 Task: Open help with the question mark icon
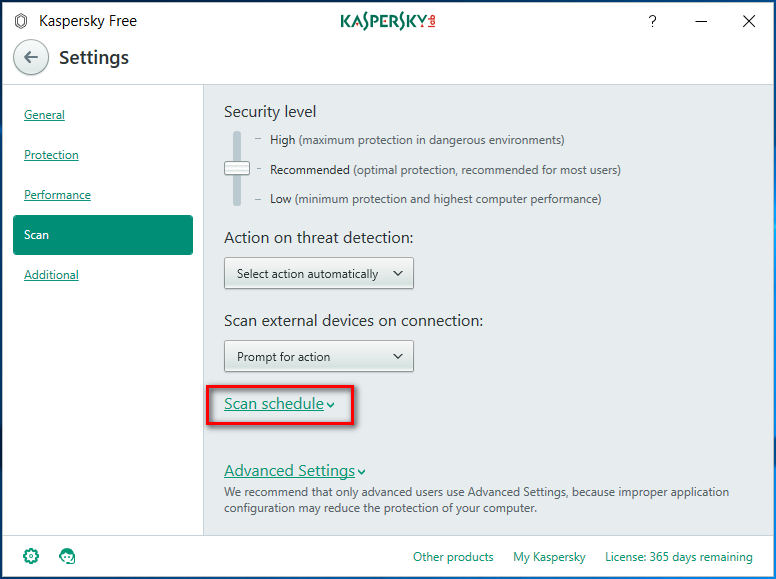coord(652,21)
